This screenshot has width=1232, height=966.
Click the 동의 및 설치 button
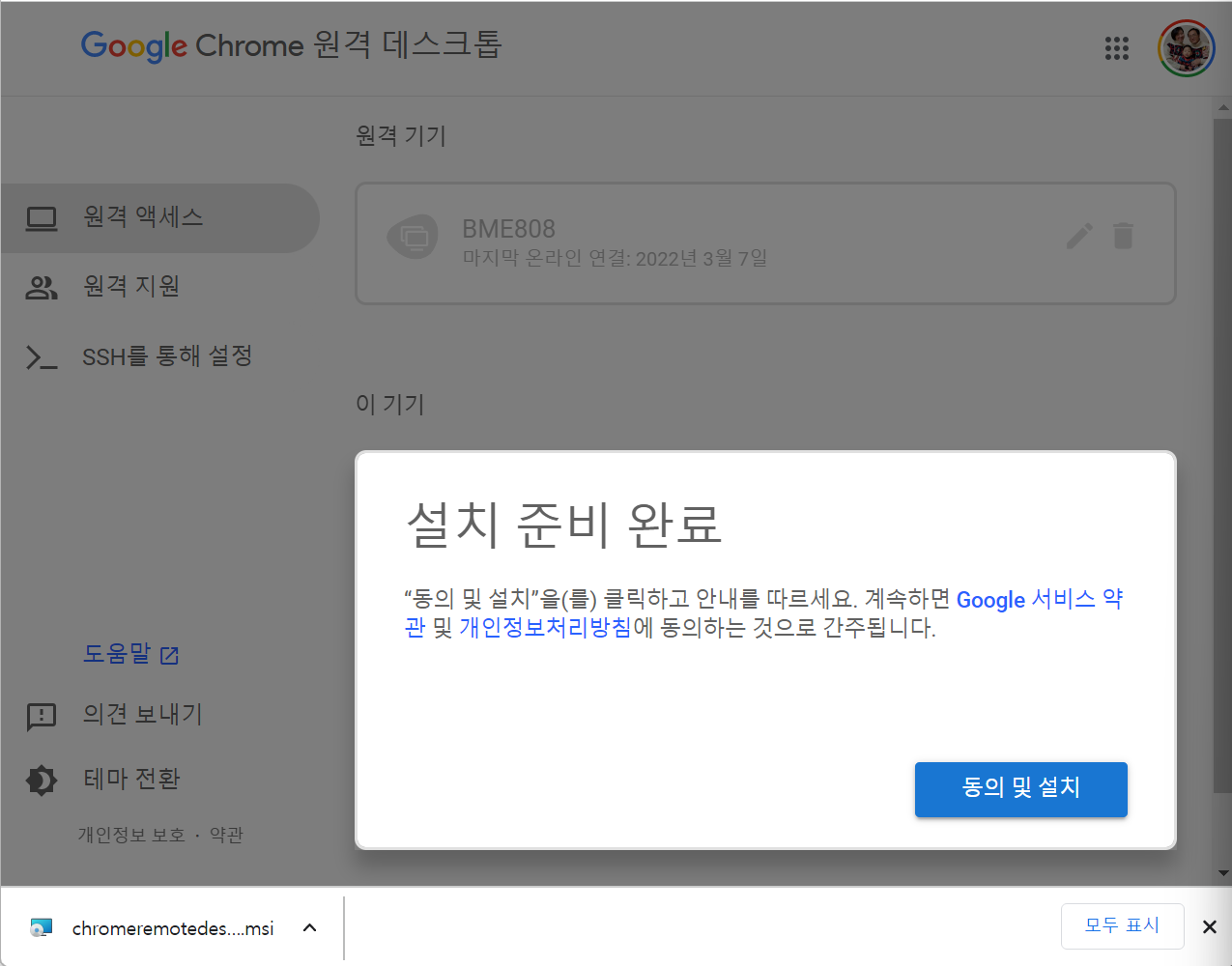click(x=1020, y=789)
